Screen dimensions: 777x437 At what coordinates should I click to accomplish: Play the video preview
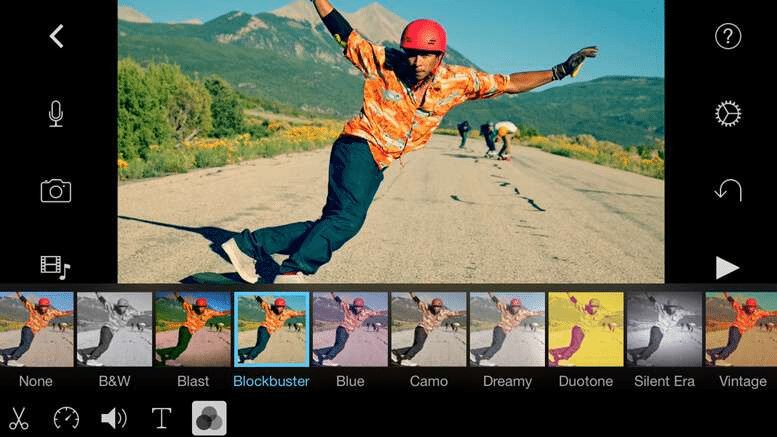click(x=727, y=267)
